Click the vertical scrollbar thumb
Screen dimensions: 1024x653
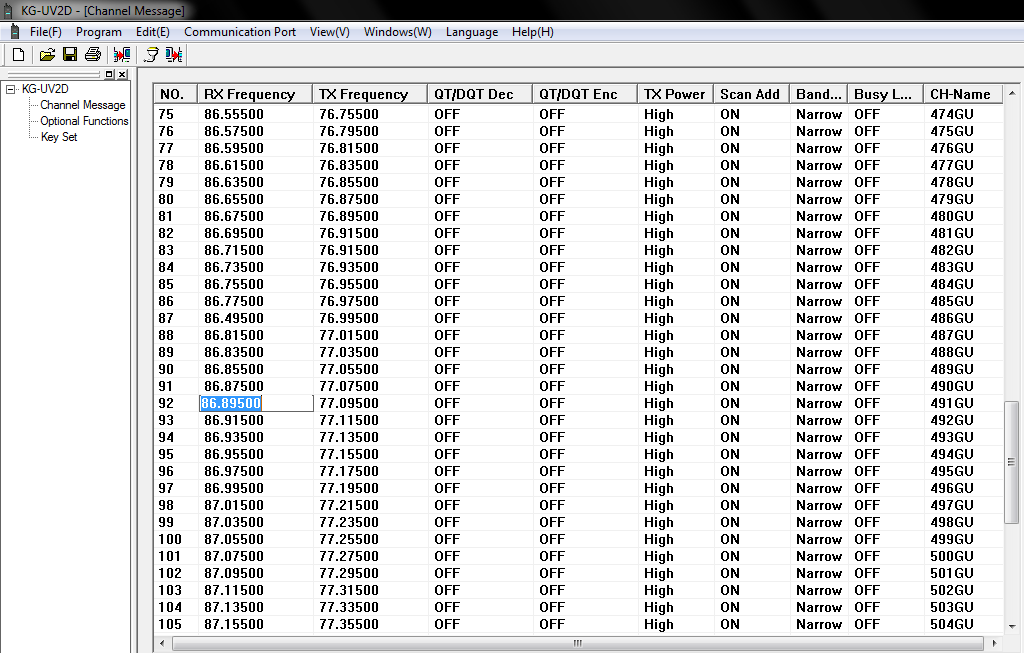pyautogui.click(x=1011, y=461)
